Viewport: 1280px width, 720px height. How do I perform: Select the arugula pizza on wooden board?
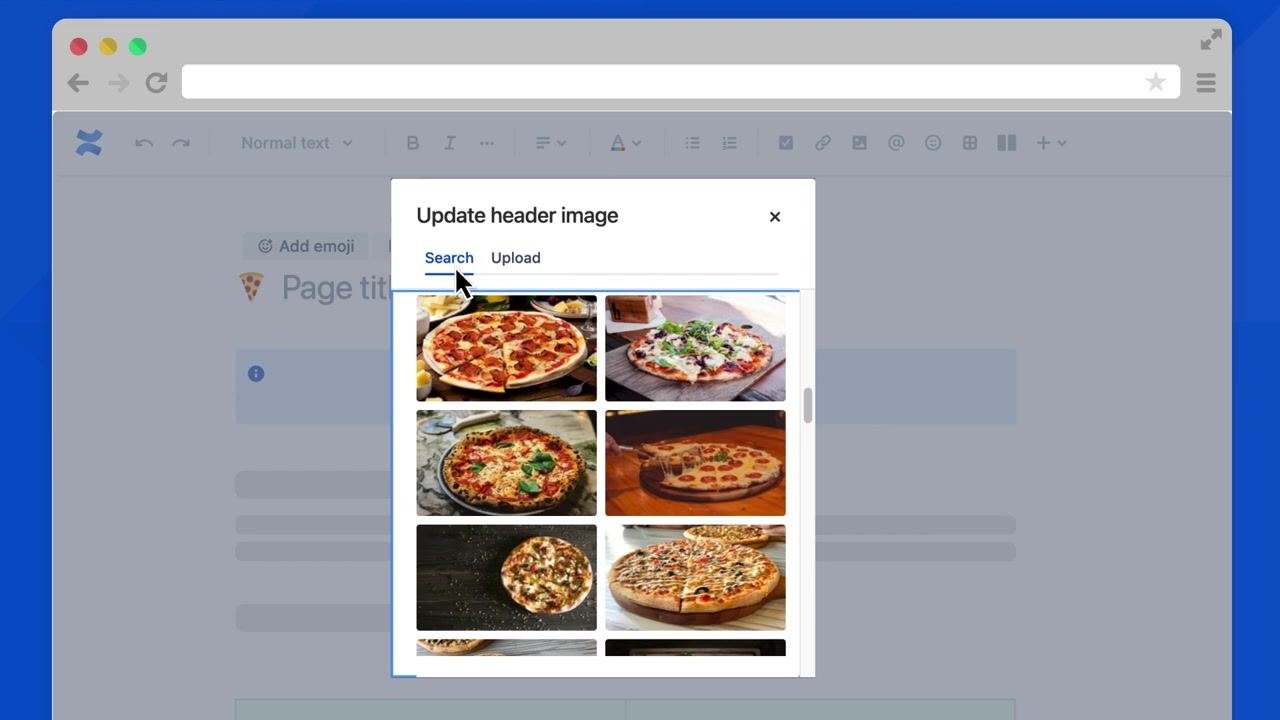click(695, 348)
